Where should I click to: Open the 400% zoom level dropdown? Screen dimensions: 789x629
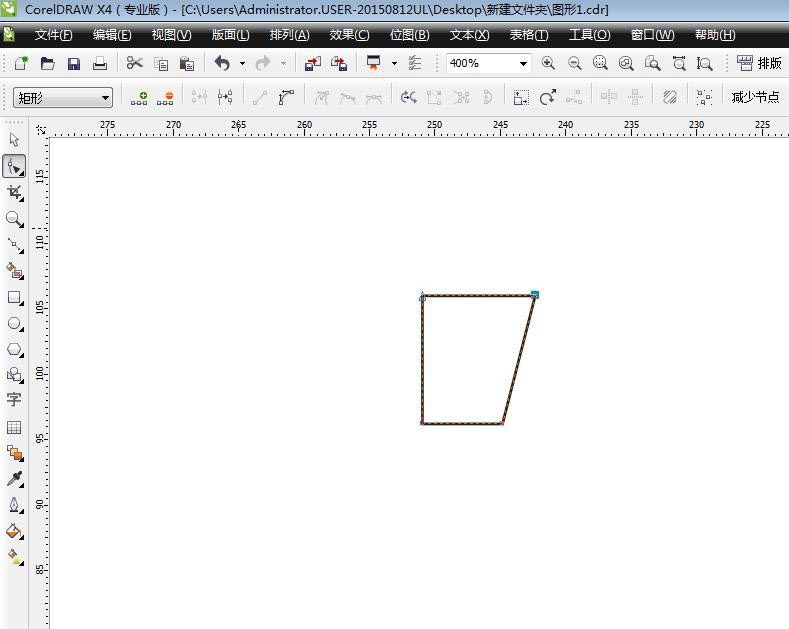[523, 63]
